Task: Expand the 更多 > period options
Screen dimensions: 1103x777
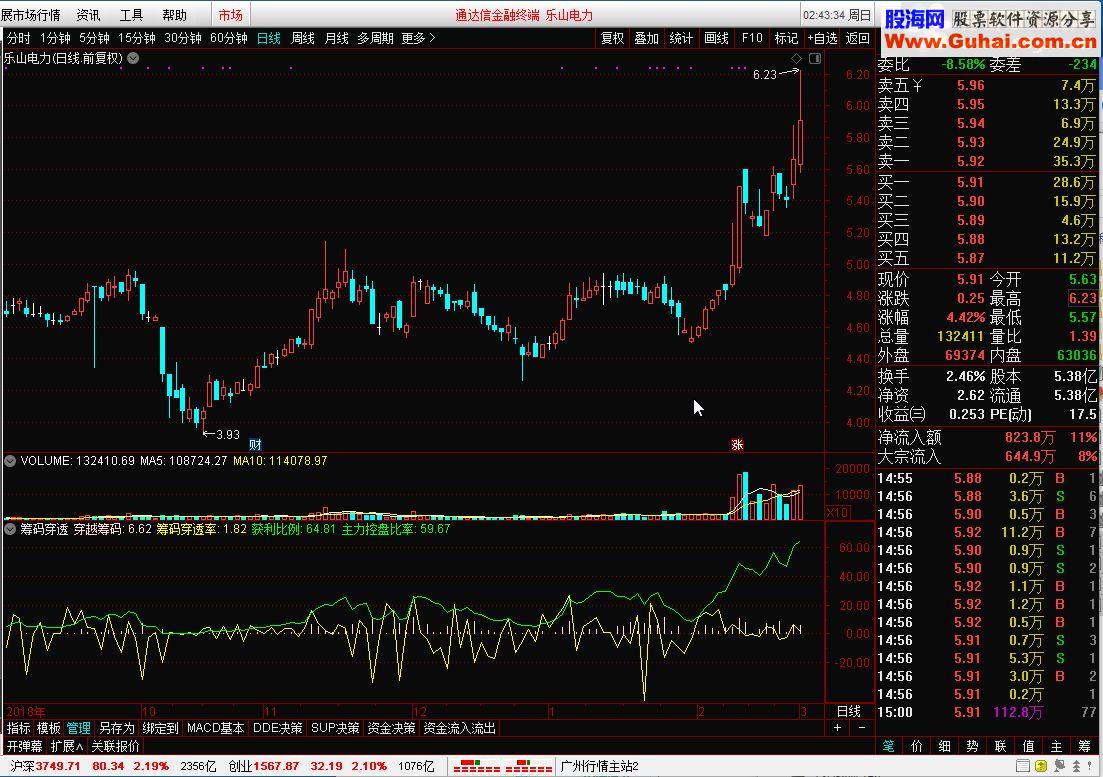Action: (418, 38)
